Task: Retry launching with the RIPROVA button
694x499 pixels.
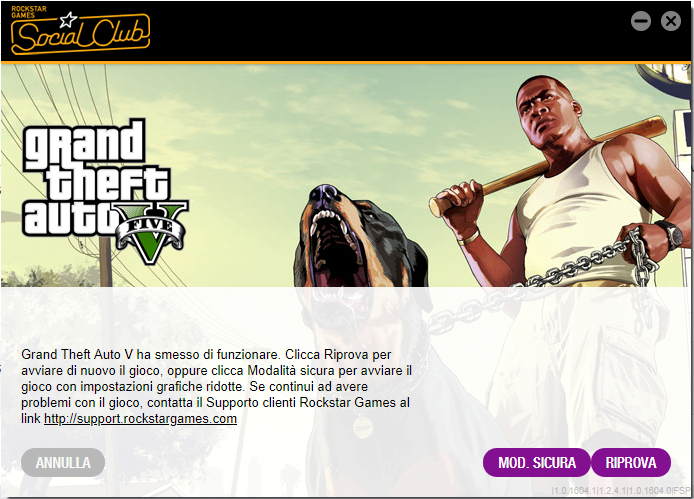Action: point(631,463)
